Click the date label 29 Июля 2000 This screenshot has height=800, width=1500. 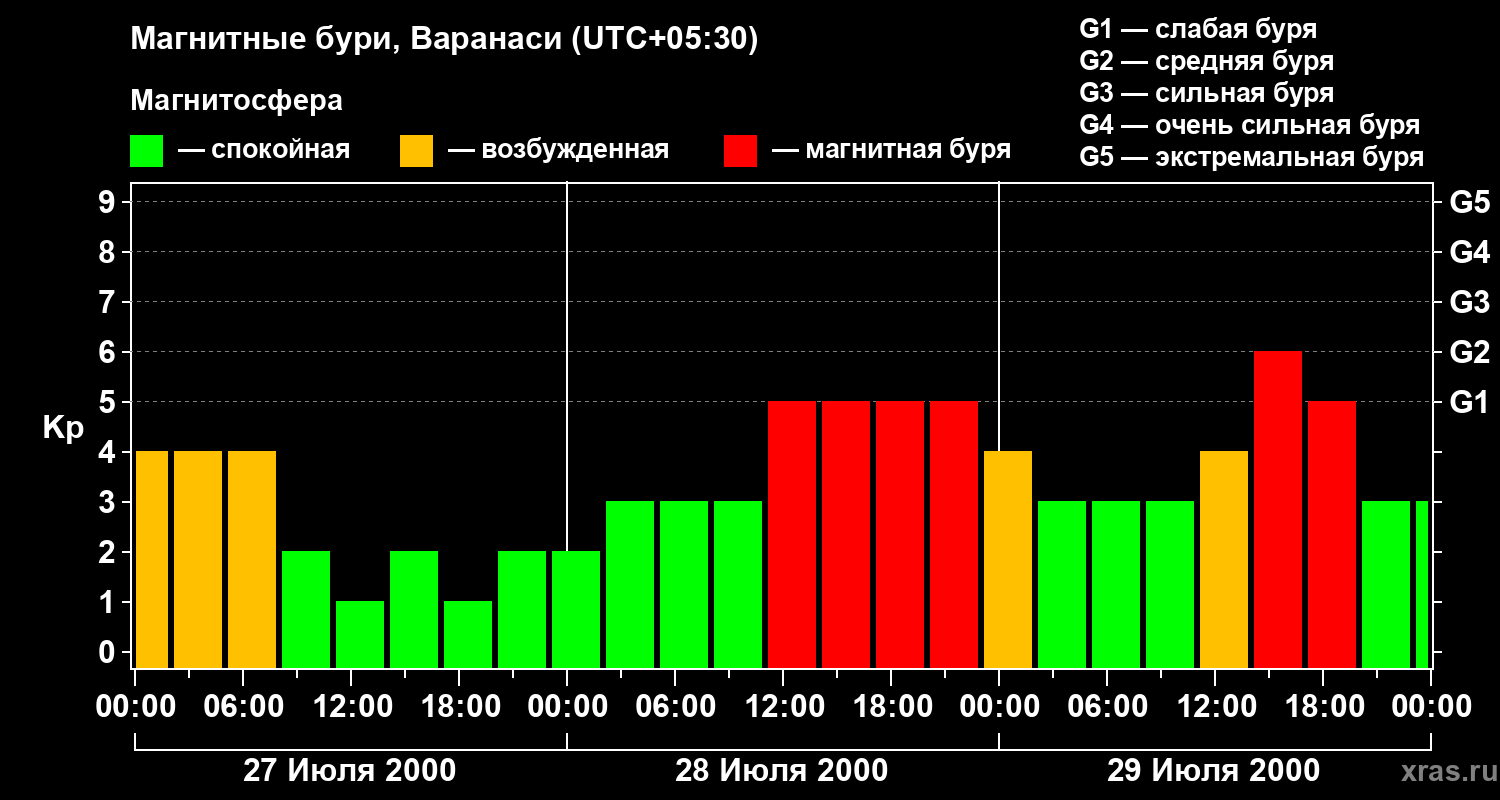coord(1214,771)
